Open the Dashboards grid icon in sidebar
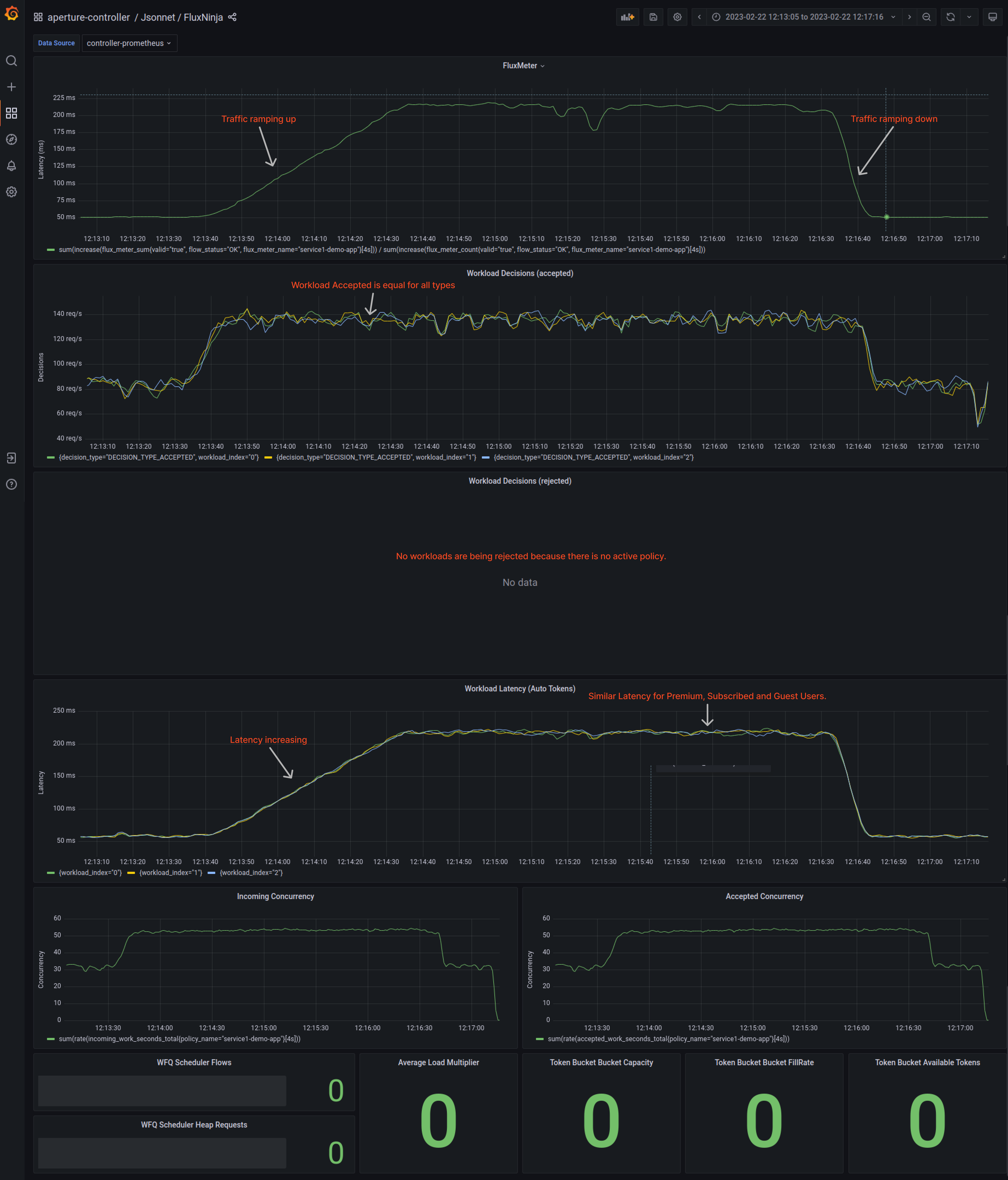Image resolution: width=1008 pixels, height=1180 pixels. pos(11,113)
